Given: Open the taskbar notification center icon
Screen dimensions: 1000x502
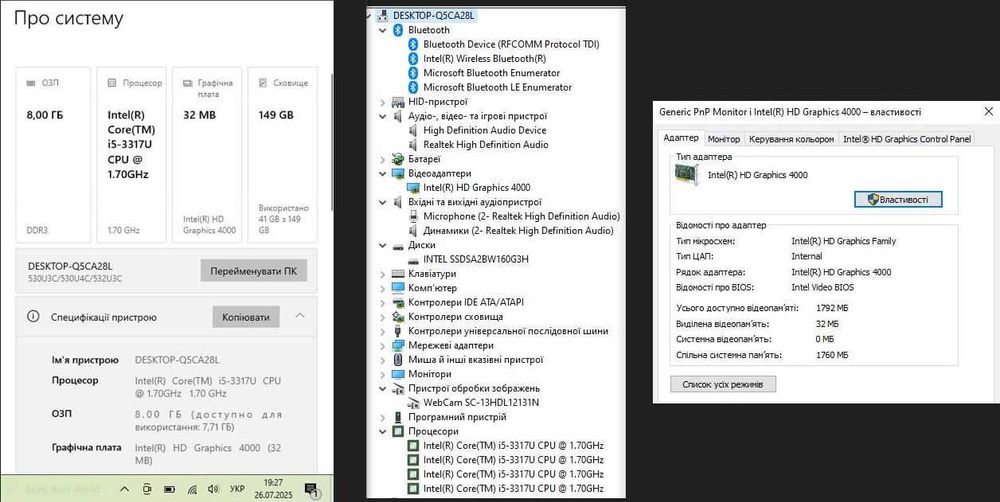Looking at the screenshot, I should pyautogui.click(x=312, y=490).
